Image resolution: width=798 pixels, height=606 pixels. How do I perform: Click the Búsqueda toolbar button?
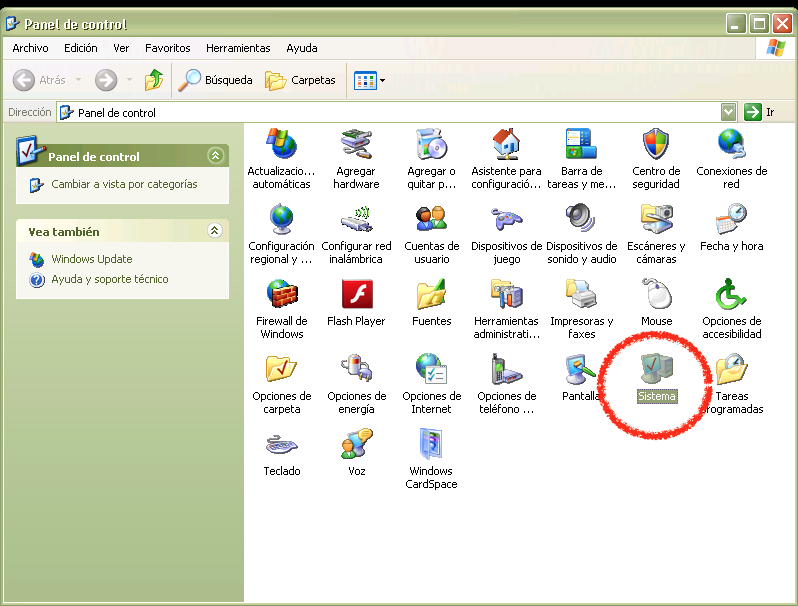pyautogui.click(x=216, y=80)
